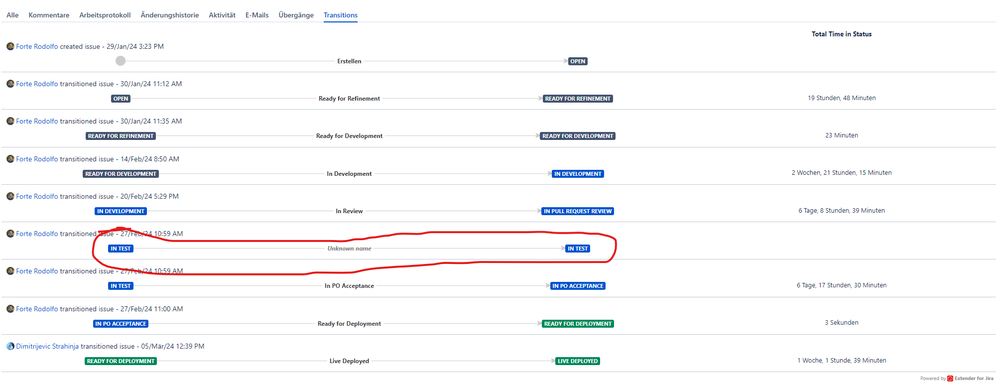Image resolution: width=998 pixels, height=386 pixels.
Task: Open the Extender for Jira link
Action: [x=974, y=378]
